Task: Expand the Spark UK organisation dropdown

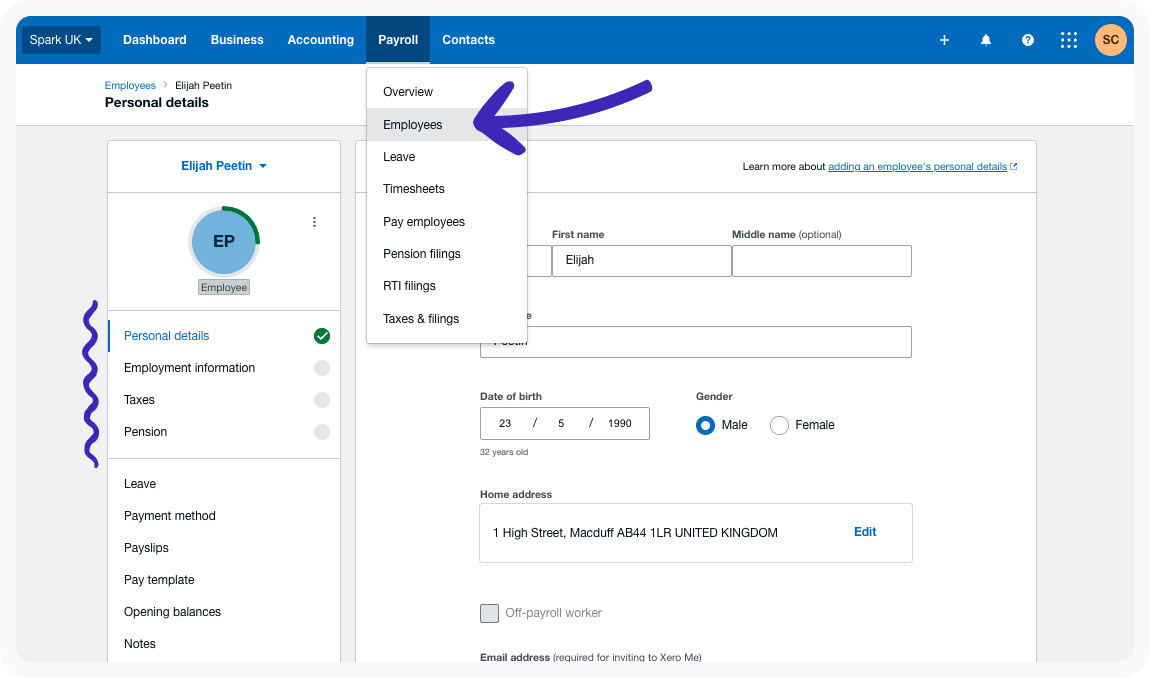Action: click(61, 40)
